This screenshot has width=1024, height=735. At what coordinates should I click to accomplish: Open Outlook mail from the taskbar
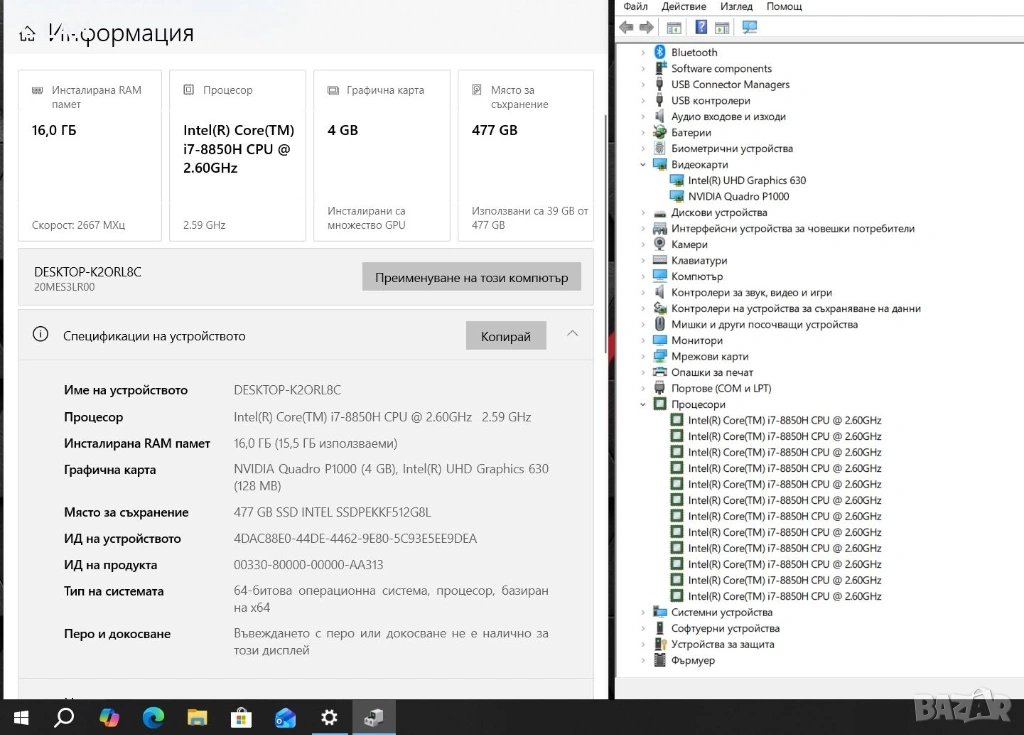point(285,717)
